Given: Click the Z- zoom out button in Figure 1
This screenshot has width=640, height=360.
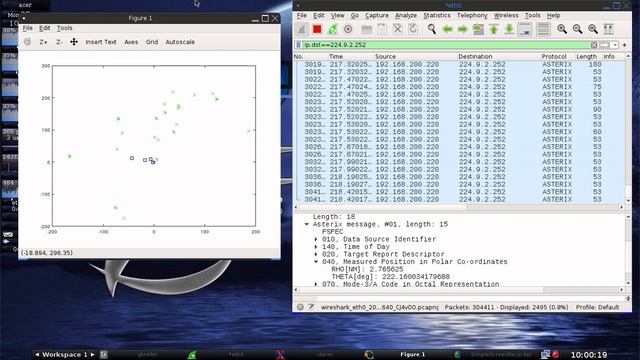Looking at the screenshot, I should 59,42.
